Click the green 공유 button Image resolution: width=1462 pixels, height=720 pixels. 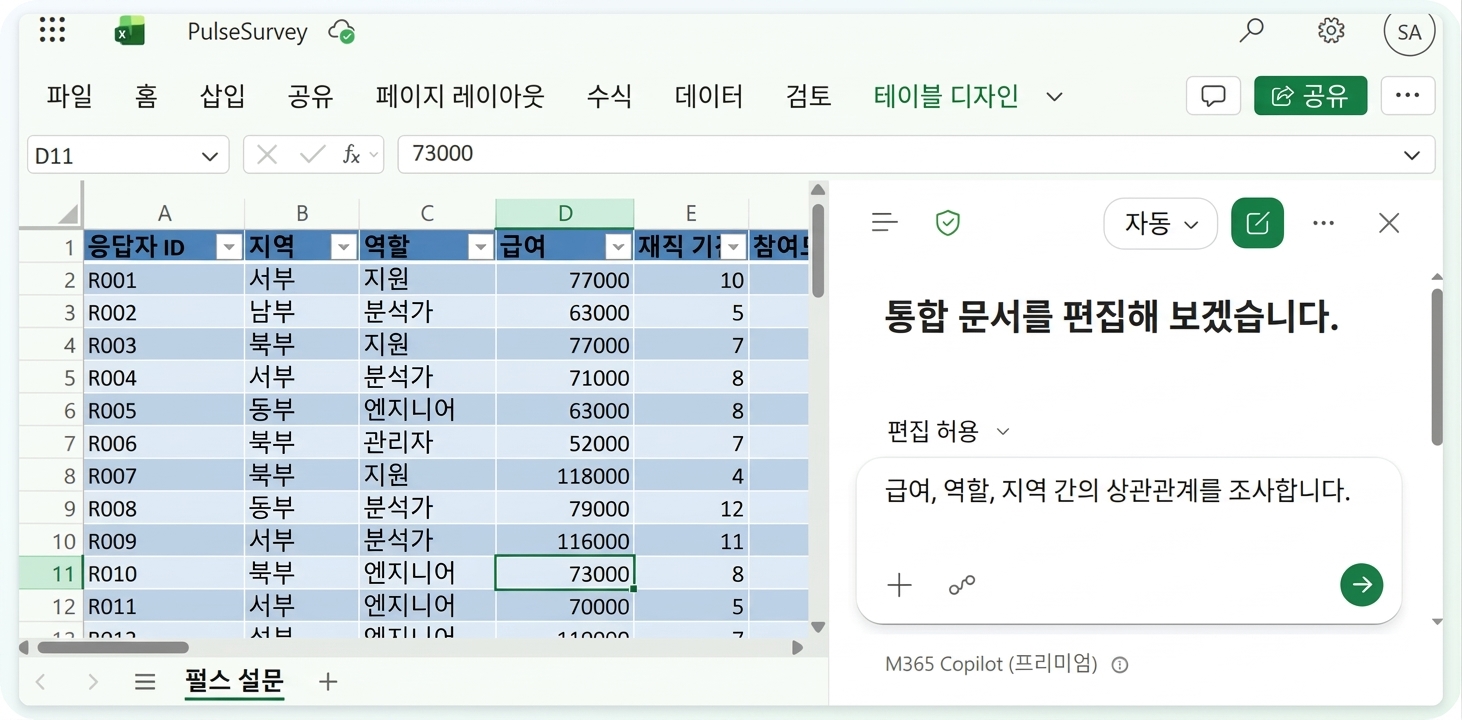click(1310, 96)
